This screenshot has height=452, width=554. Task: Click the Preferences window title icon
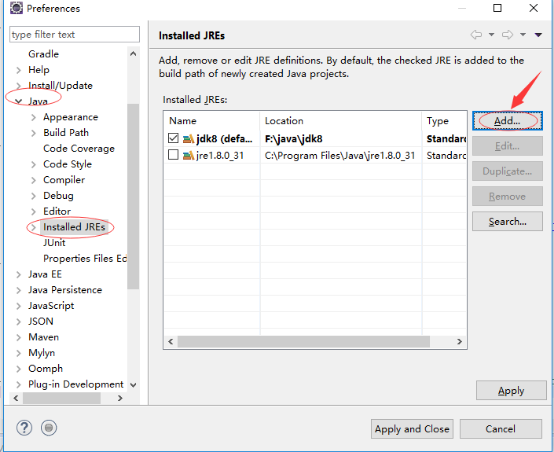pos(16,8)
